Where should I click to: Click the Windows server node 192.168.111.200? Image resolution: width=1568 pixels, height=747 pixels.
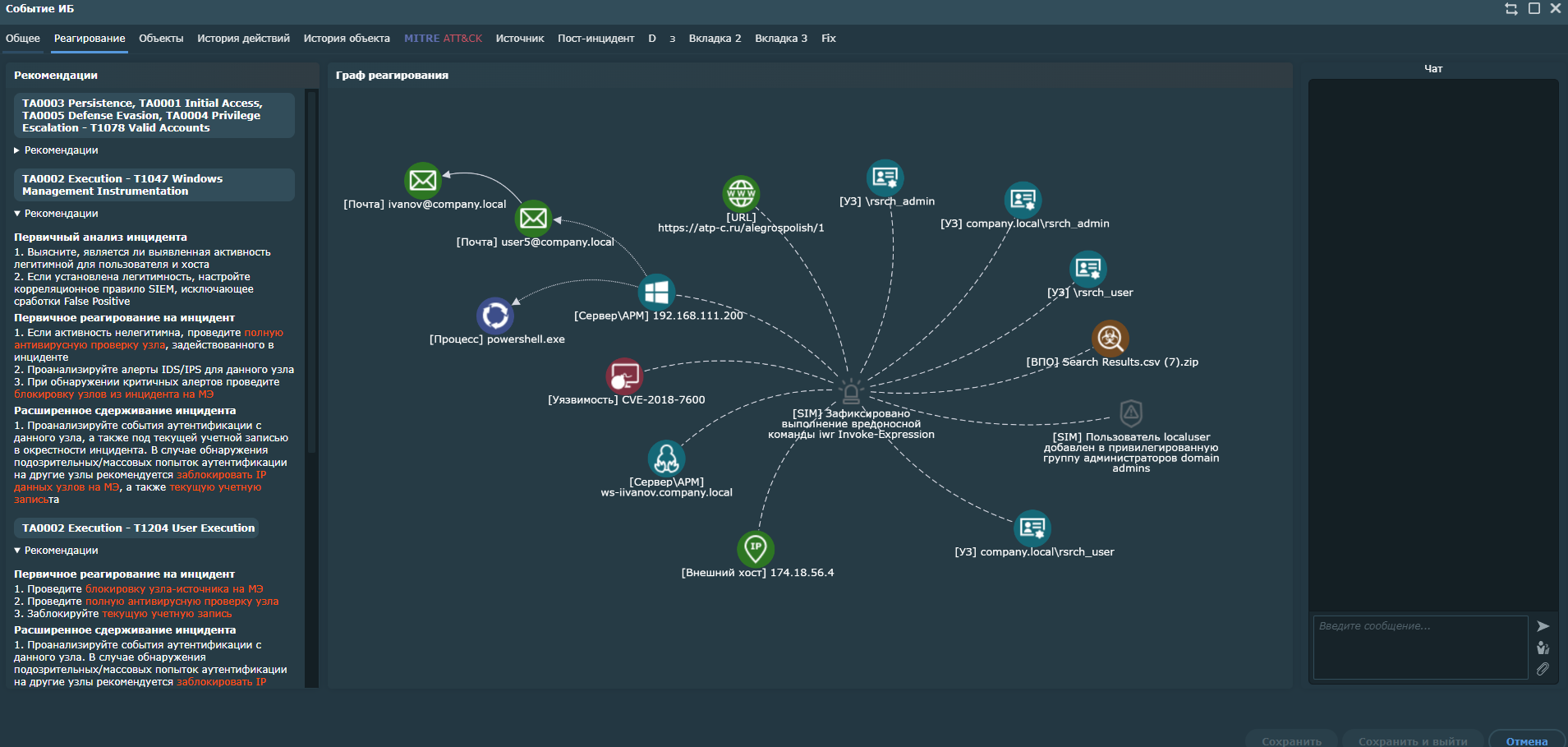(x=657, y=291)
